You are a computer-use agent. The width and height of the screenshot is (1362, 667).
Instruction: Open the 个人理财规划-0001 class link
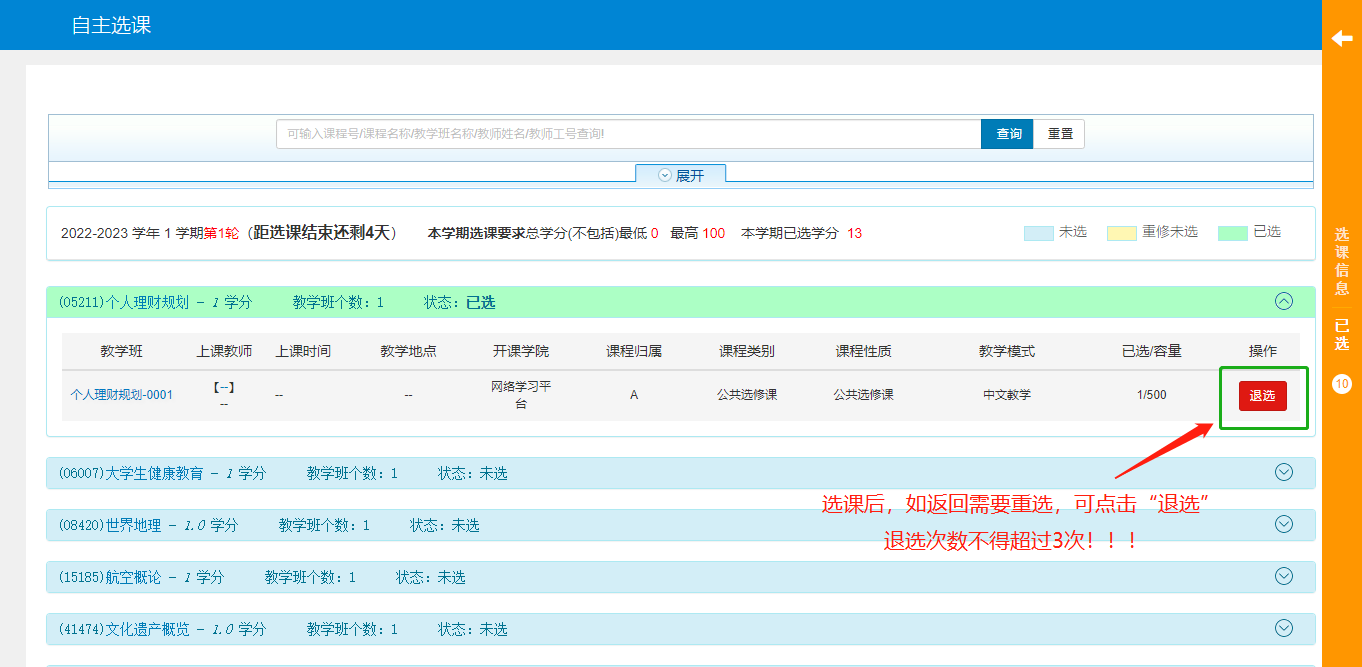tap(122, 395)
